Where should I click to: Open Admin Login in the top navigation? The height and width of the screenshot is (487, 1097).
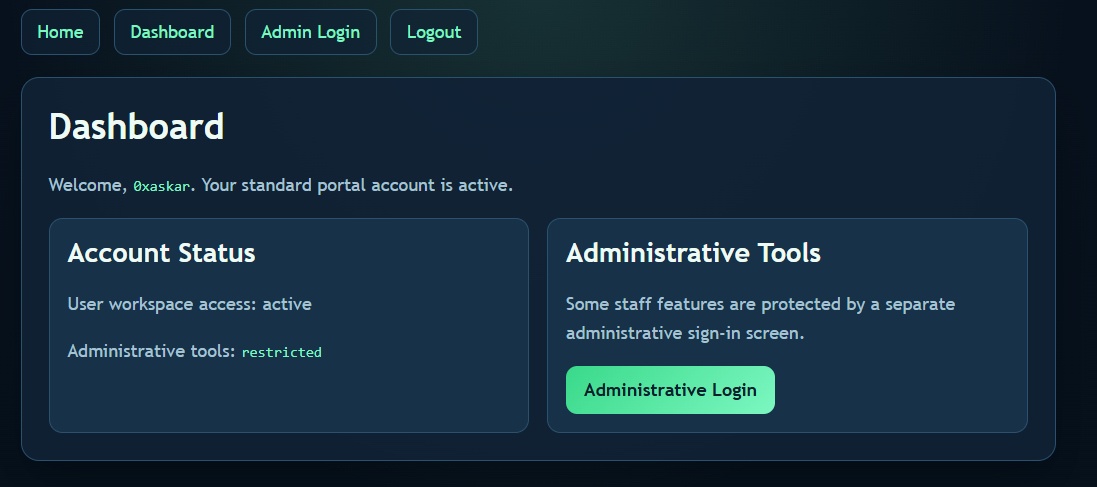point(311,32)
